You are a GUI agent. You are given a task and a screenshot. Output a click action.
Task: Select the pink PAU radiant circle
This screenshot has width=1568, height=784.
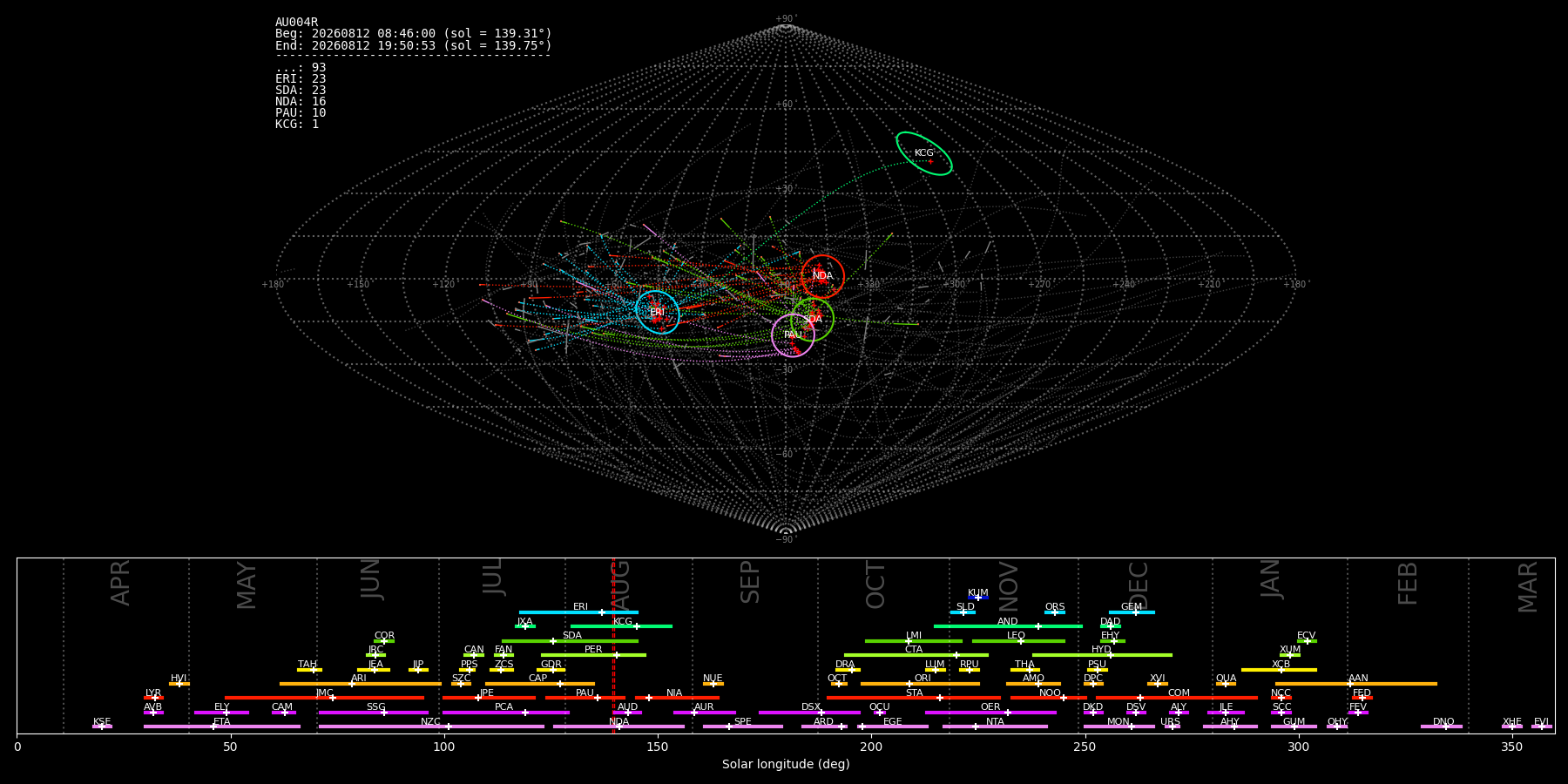point(793,335)
